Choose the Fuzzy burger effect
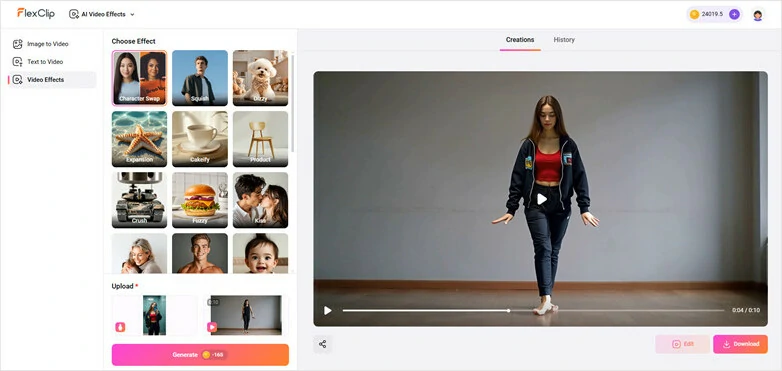The height and width of the screenshot is (371, 782). pyautogui.click(x=200, y=200)
